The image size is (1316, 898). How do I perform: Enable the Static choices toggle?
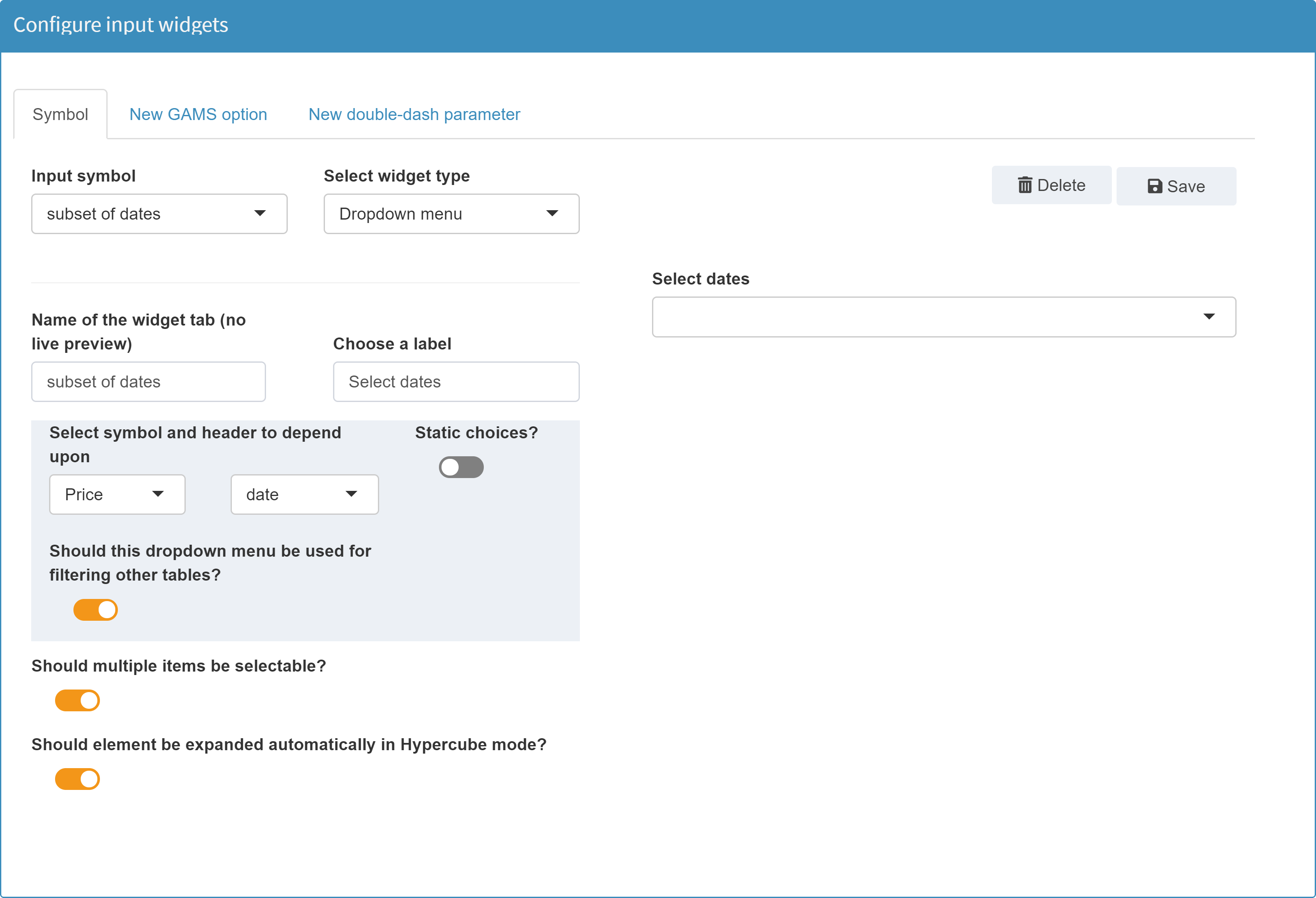coord(461,466)
